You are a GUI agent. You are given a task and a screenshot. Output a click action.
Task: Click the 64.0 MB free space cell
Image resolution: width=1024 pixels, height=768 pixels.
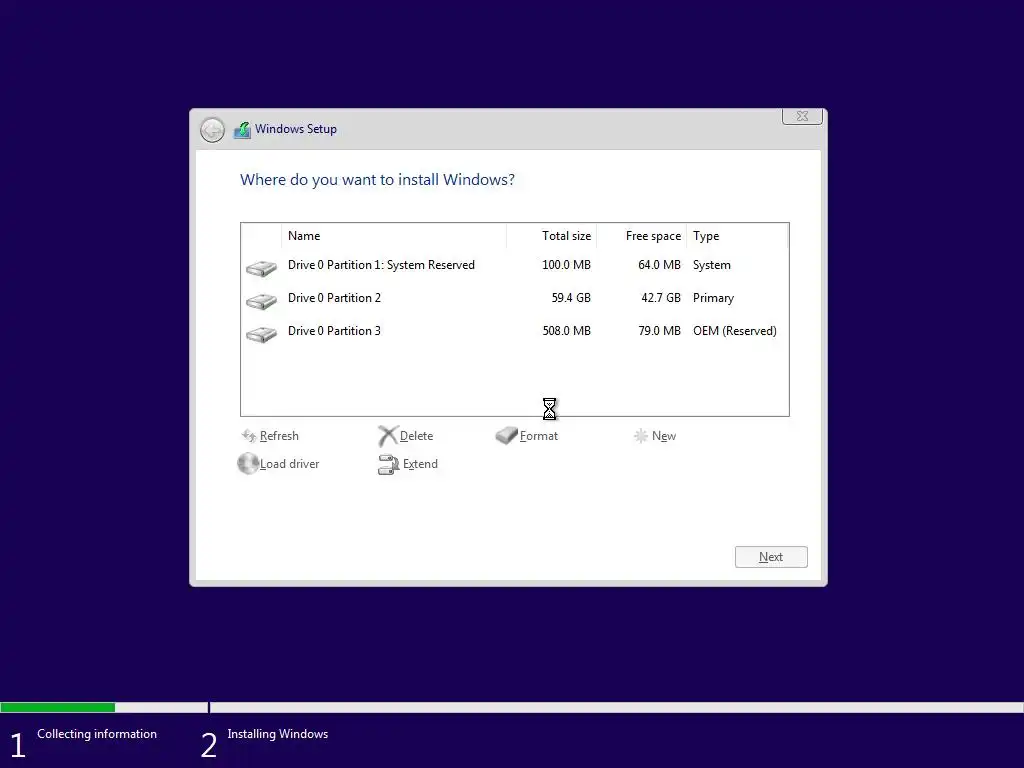click(659, 265)
